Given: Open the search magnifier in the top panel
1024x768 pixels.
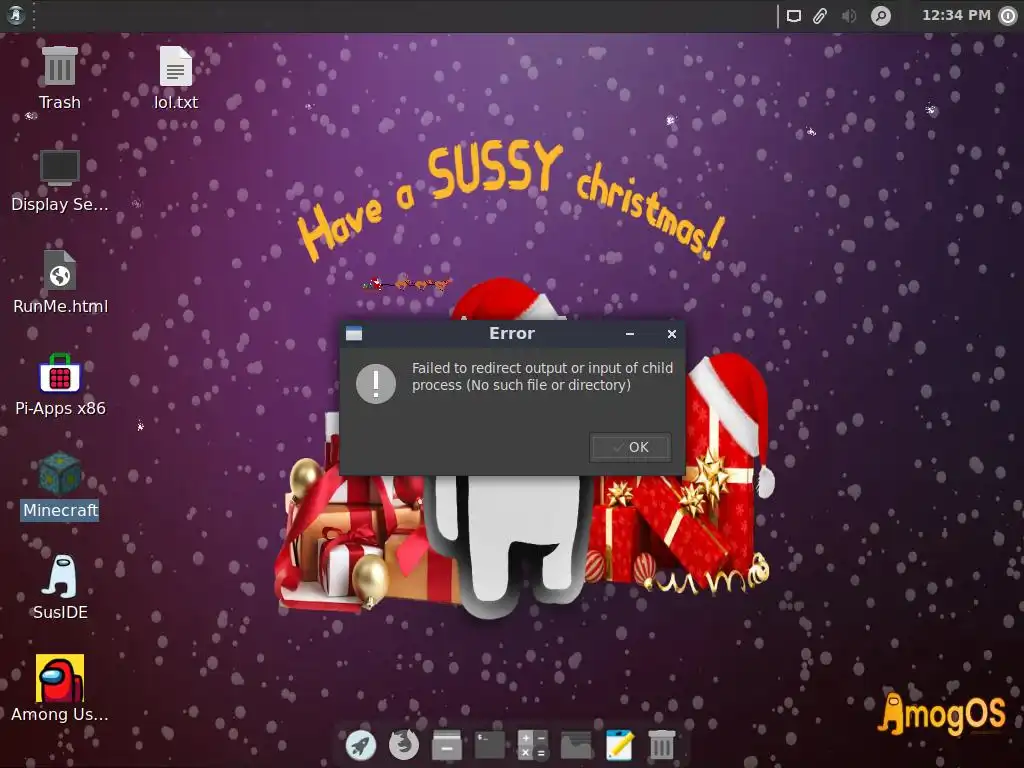Looking at the screenshot, I should (881, 16).
